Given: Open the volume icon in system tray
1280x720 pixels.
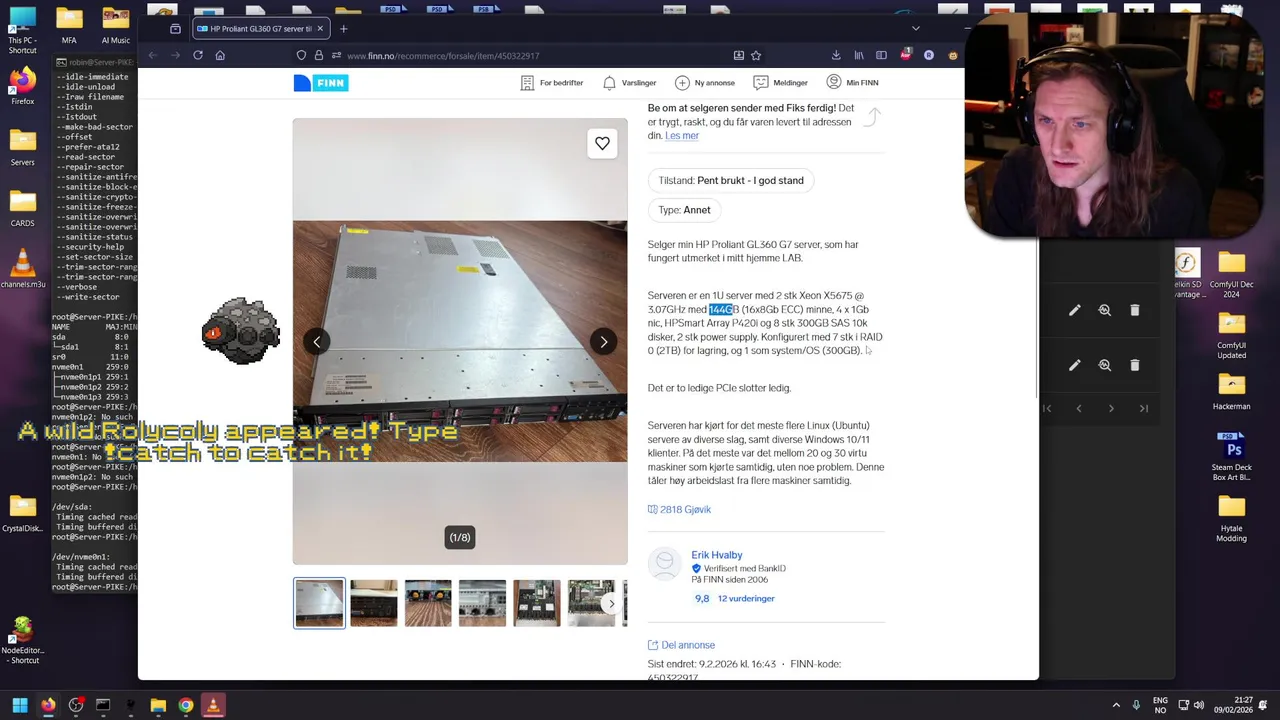Looking at the screenshot, I should coord(1198,705).
